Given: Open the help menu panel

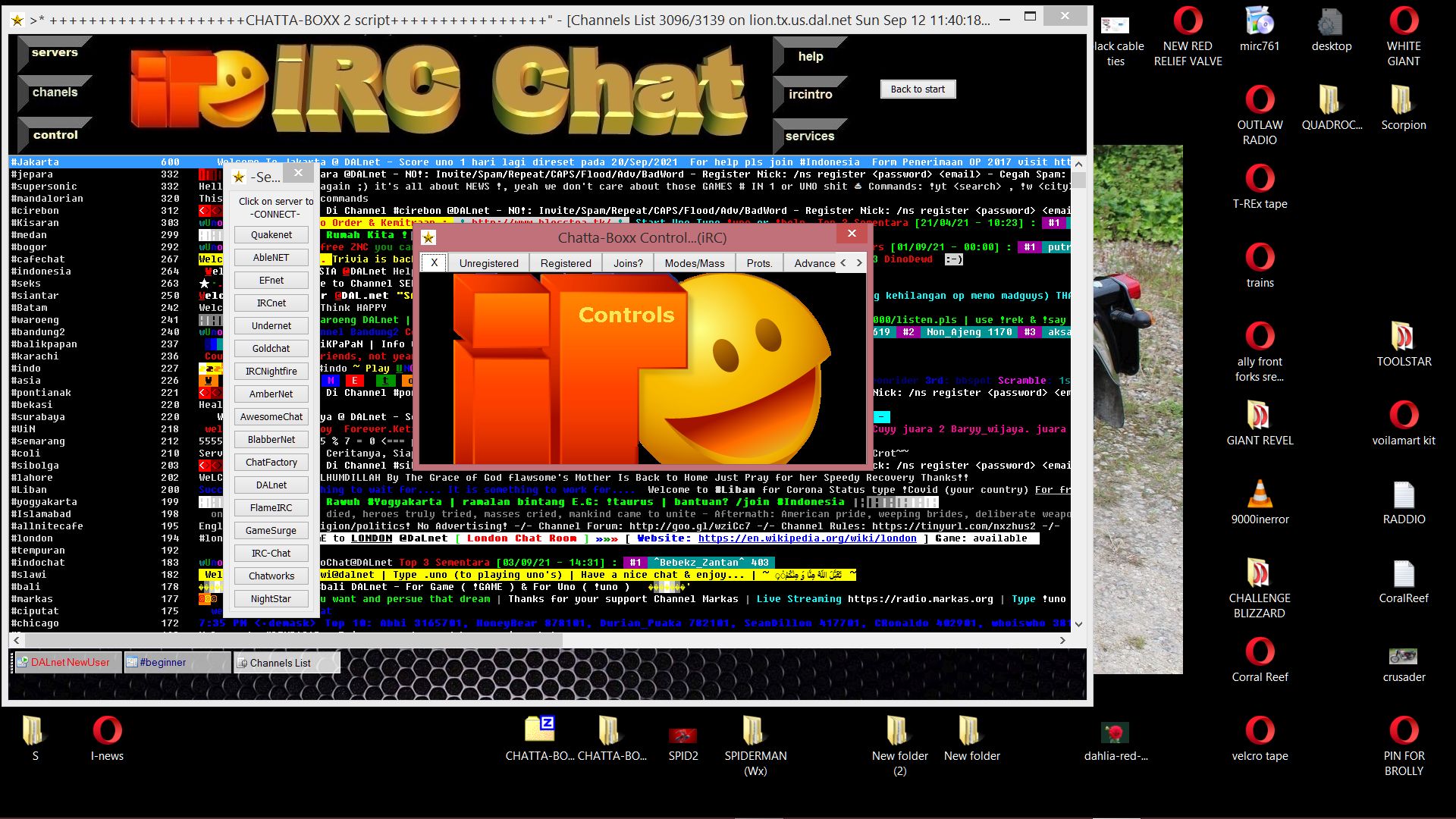Looking at the screenshot, I should tap(810, 56).
